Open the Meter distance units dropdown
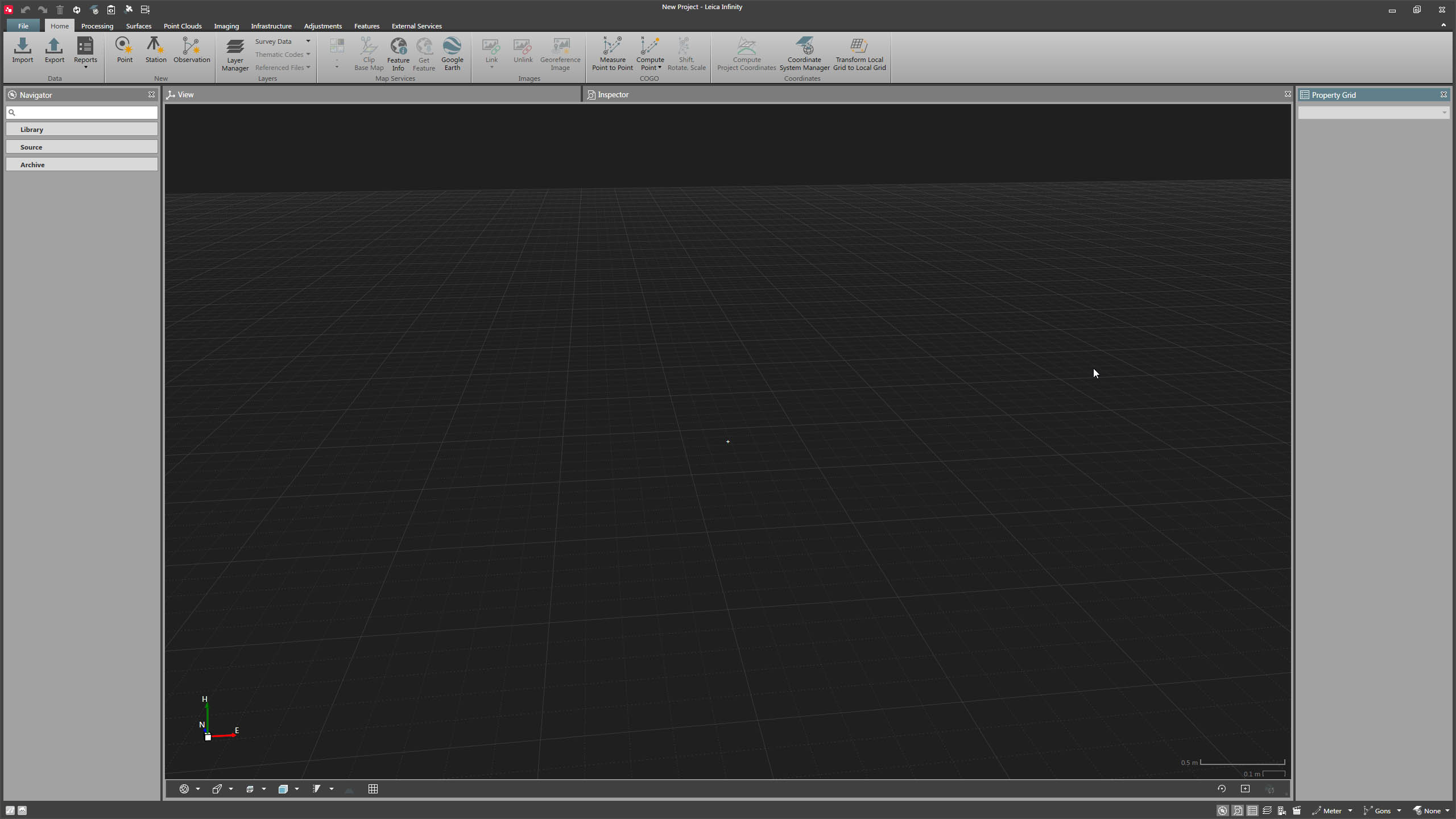 (x=1350, y=811)
